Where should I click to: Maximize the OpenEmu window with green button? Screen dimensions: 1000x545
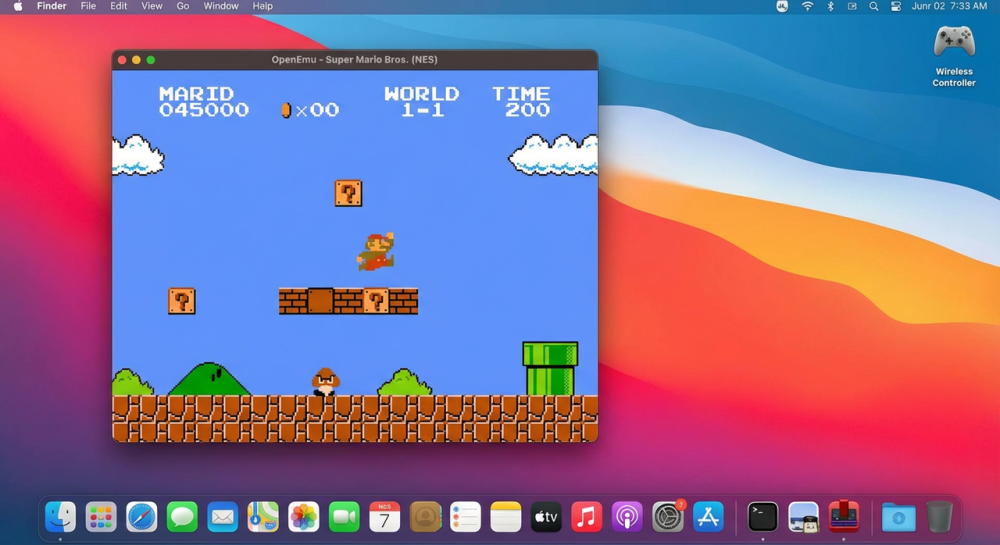pyautogui.click(x=151, y=60)
